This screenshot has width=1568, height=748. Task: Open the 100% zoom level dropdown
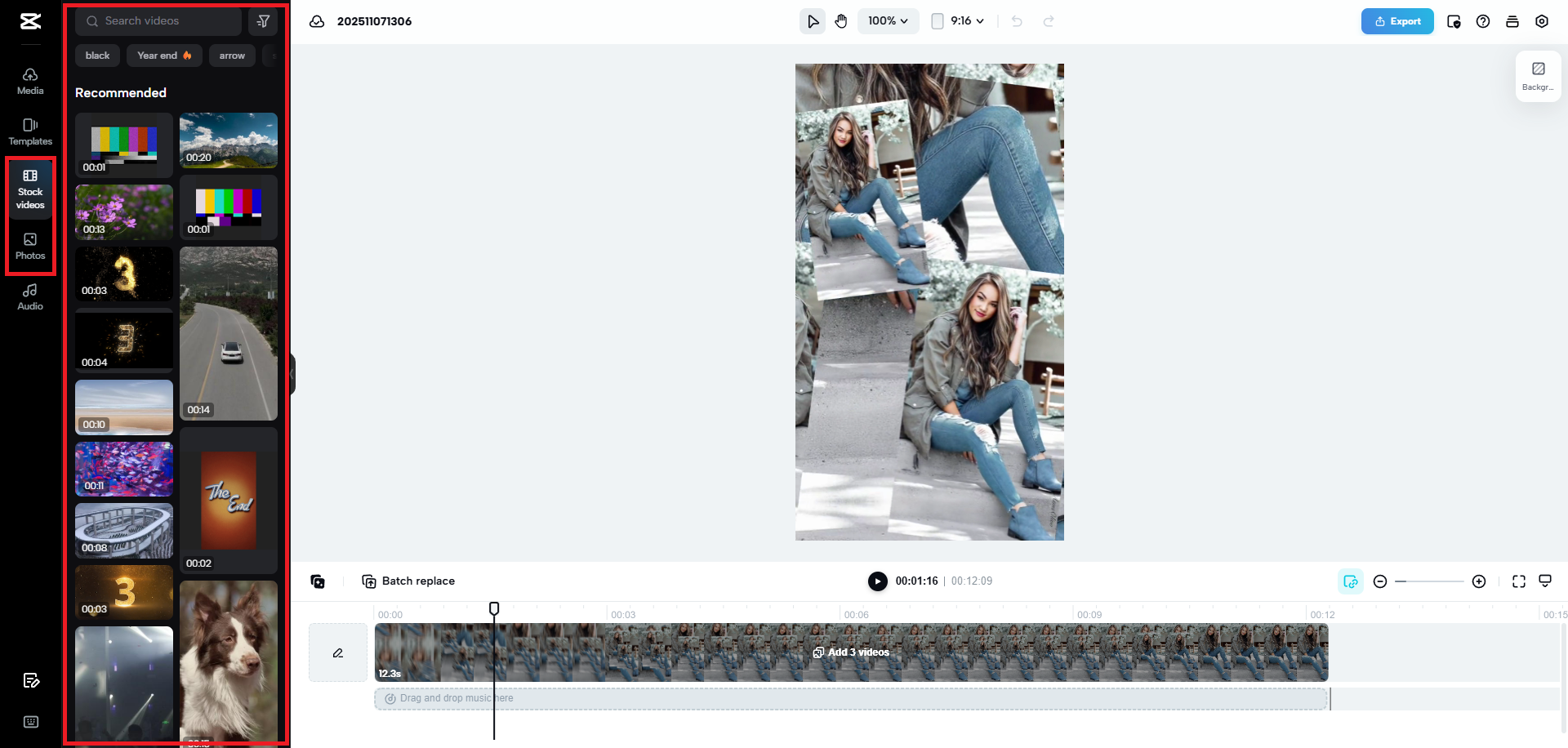coord(888,21)
